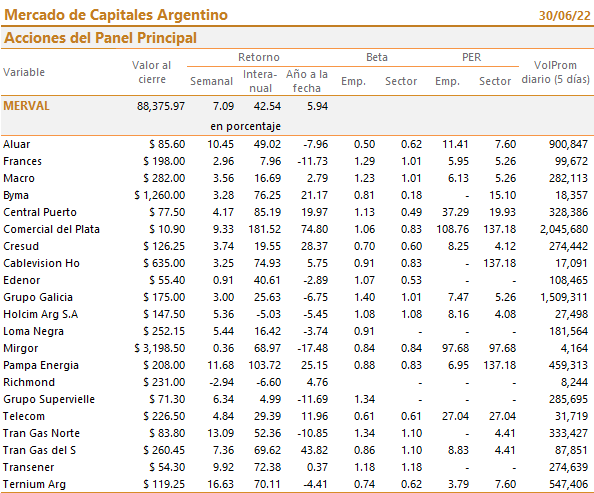Click the Acciones del Panel Principal heading
594x493 pixels.
point(100,38)
